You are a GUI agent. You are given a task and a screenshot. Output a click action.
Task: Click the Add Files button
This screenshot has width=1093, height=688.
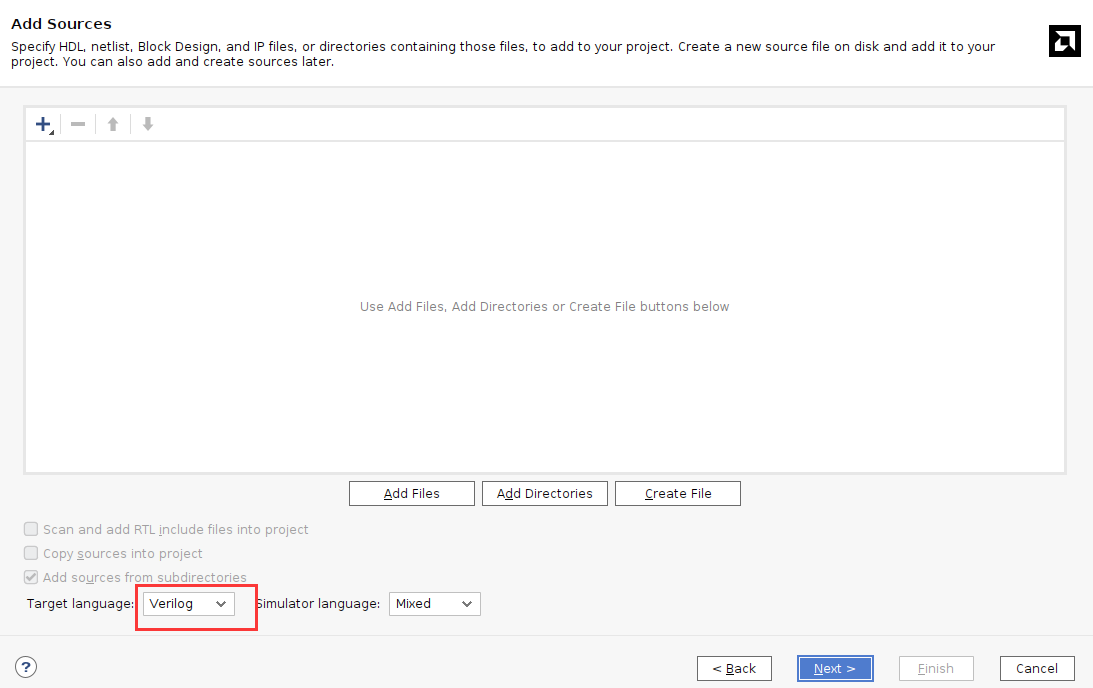pos(411,494)
